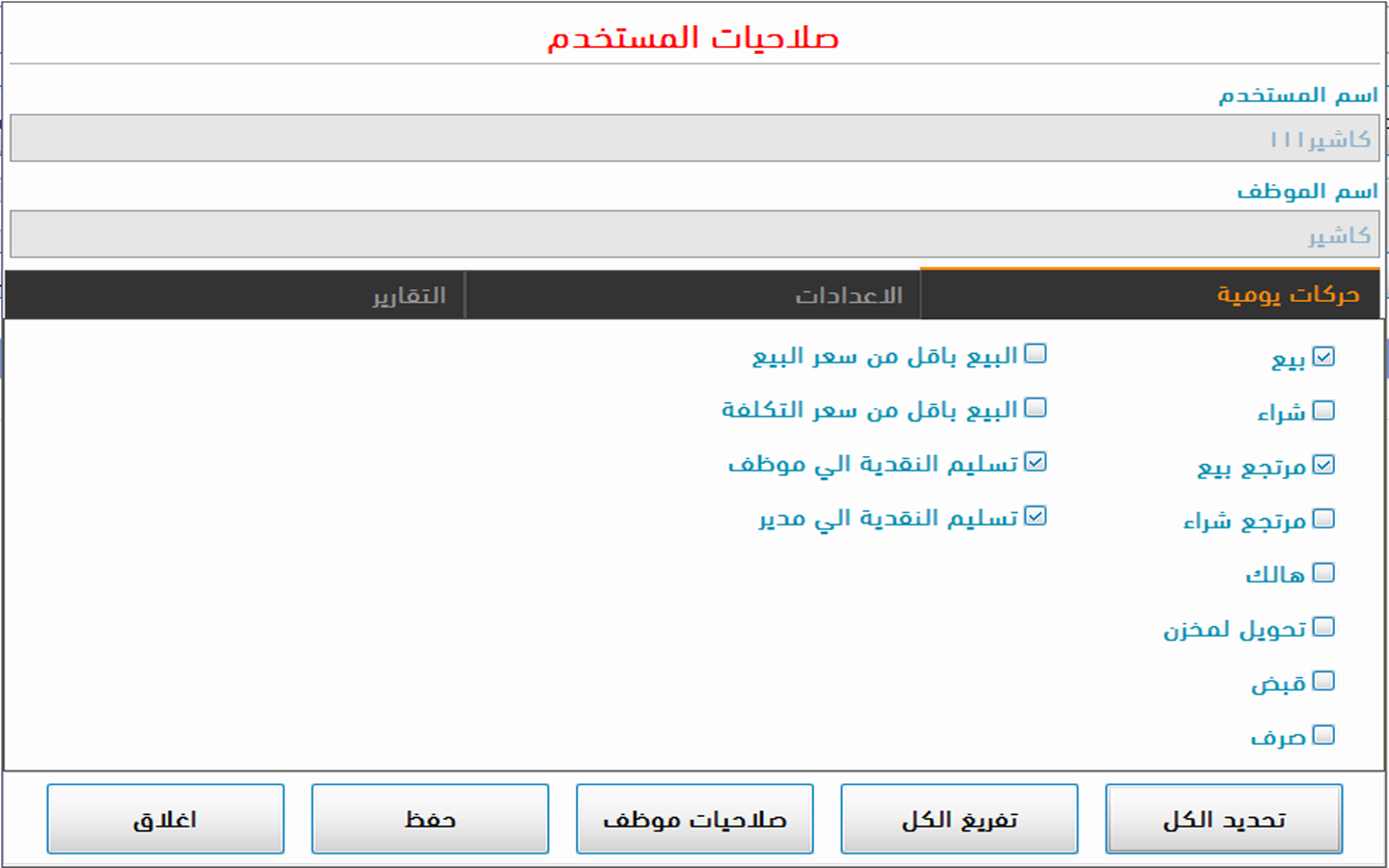Viewport: 1389px width, 868px height.
Task: Enable the تحويل لمخزن checkbox
Action: (1323, 627)
